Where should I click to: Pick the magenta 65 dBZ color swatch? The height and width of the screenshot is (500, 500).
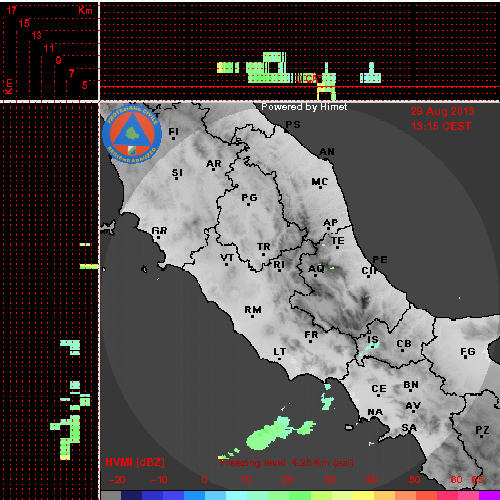(x=489, y=495)
